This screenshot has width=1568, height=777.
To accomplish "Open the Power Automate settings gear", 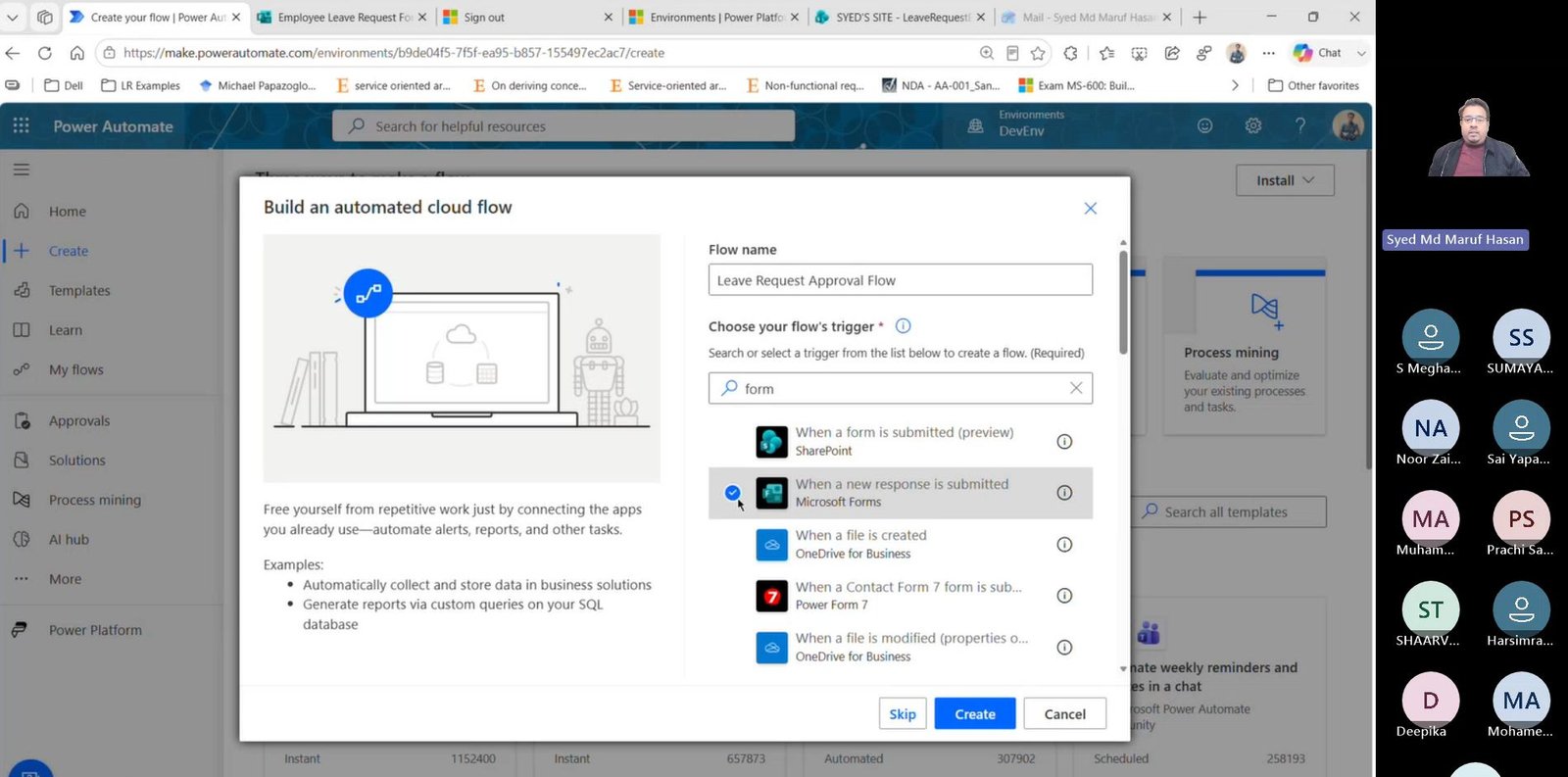I will (1253, 126).
